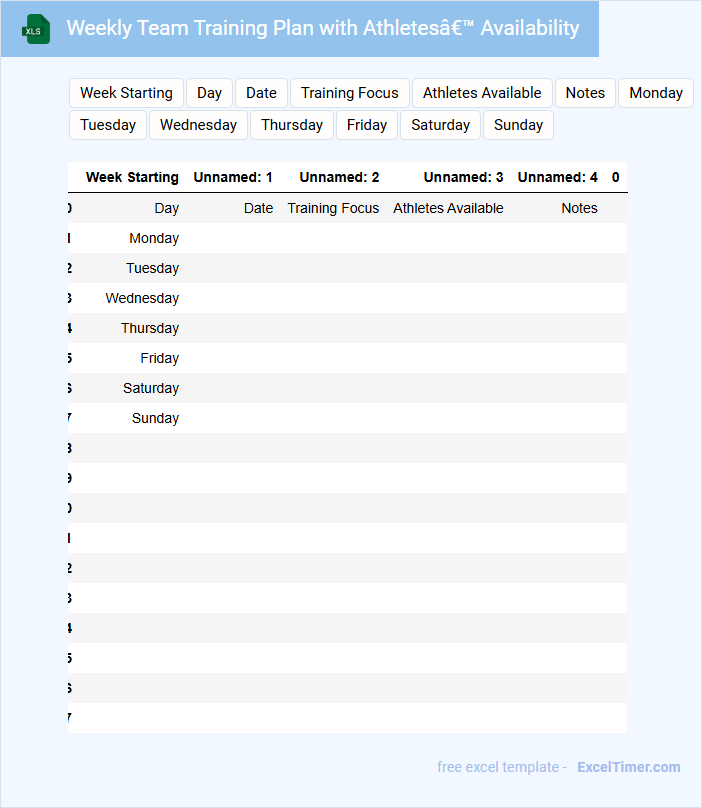Viewport: 702px width, 808px height.
Task: Select the Thursday tag button
Action: click(x=292, y=125)
